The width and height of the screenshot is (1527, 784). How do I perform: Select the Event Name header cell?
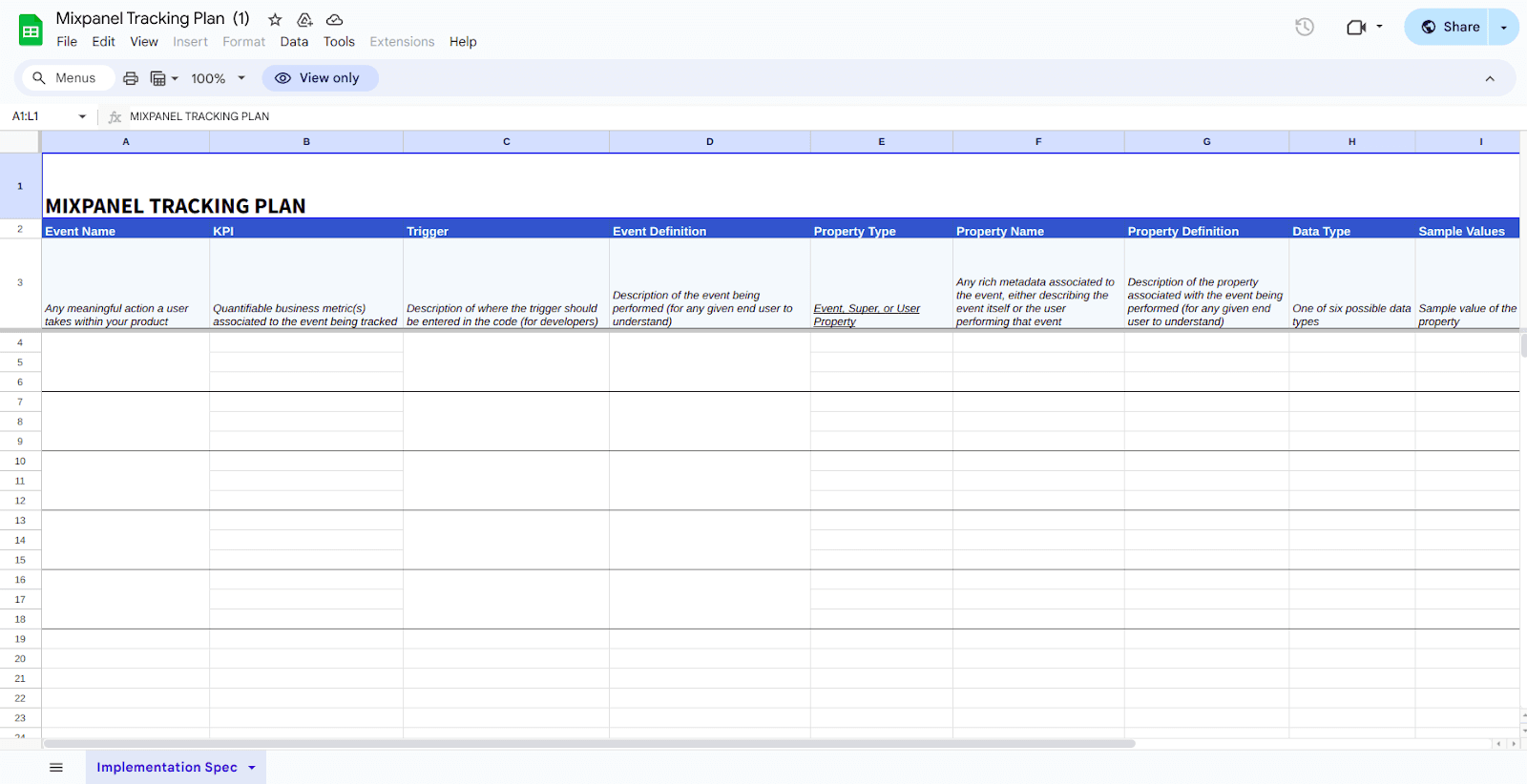point(126,229)
